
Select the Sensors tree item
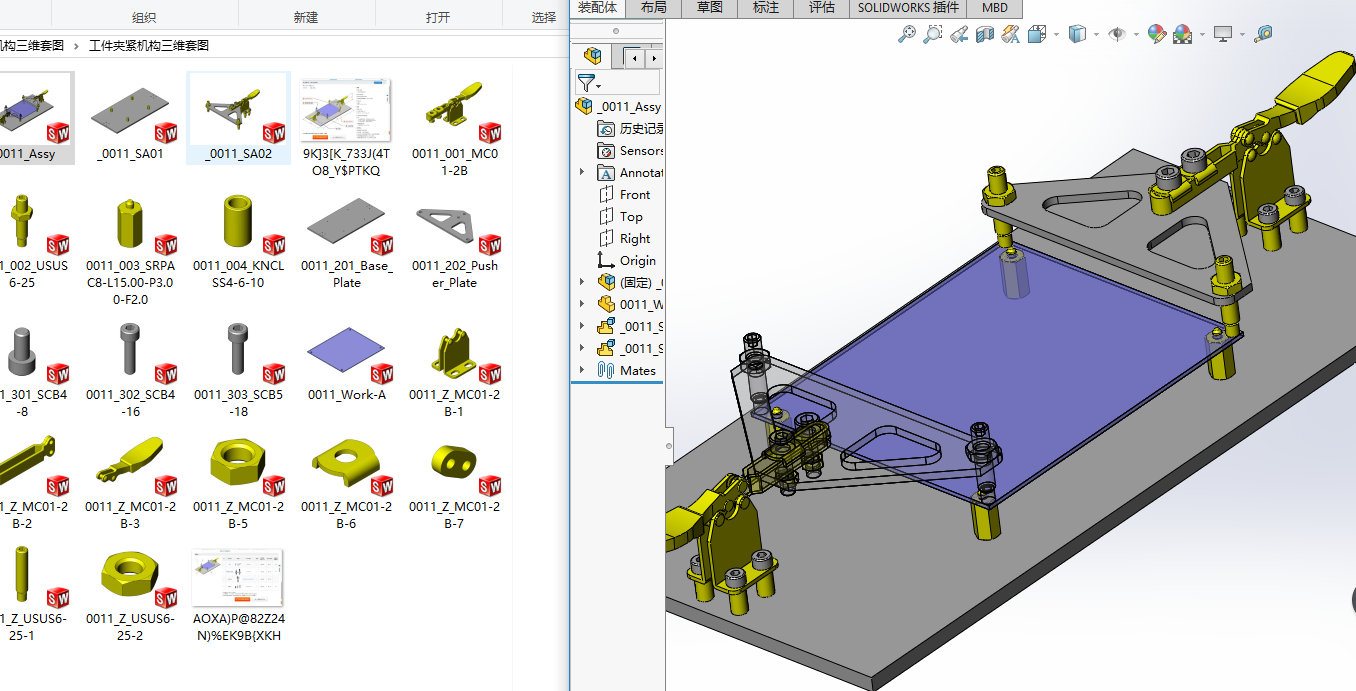click(630, 150)
